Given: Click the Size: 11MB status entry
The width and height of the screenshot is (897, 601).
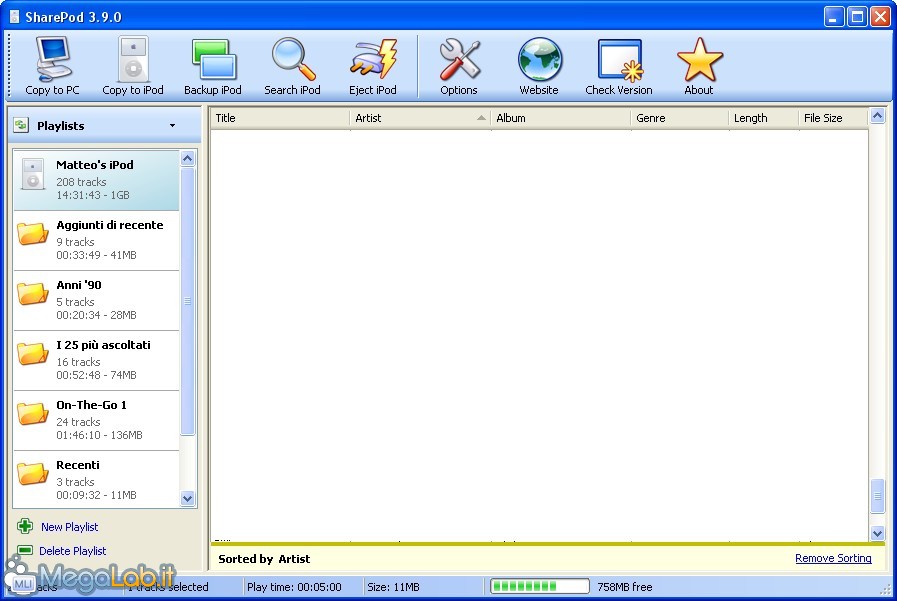Looking at the screenshot, I should (x=393, y=587).
